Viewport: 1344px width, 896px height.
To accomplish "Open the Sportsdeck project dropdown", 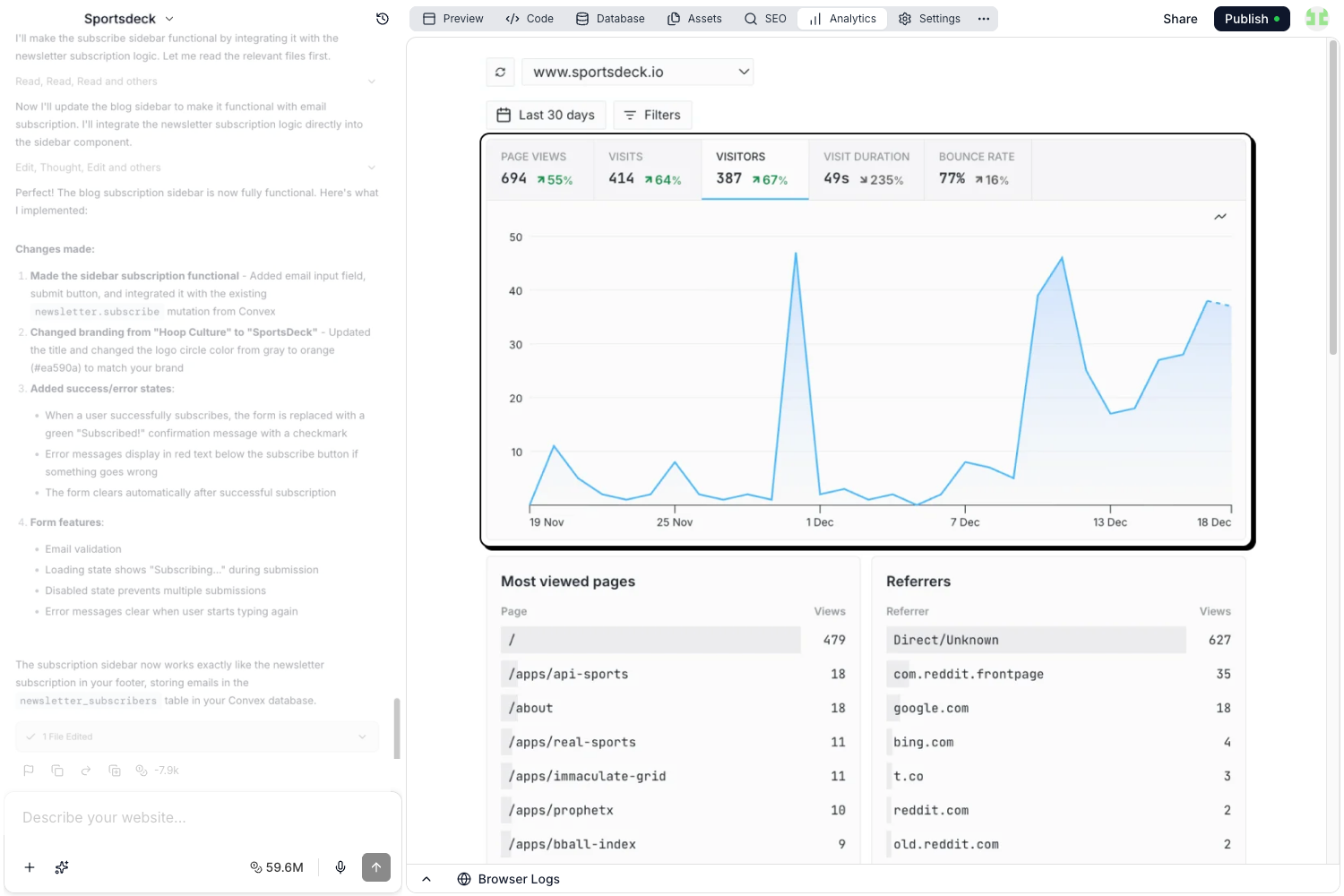I will [129, 19].
